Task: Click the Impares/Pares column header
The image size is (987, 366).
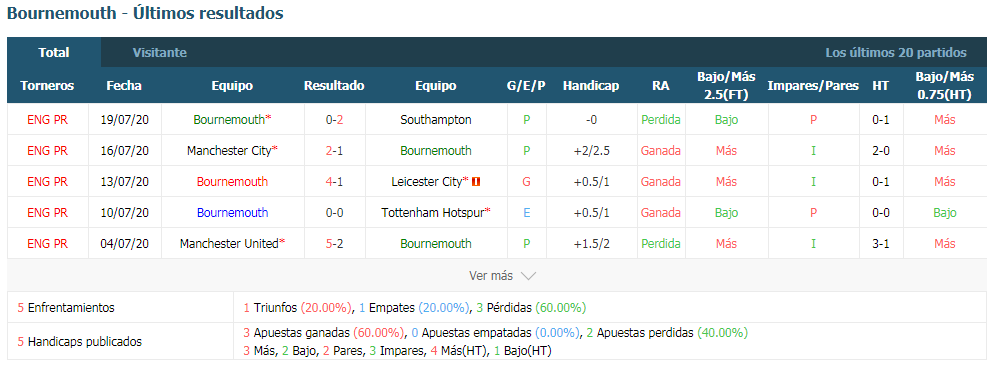Action: [813, 86]
